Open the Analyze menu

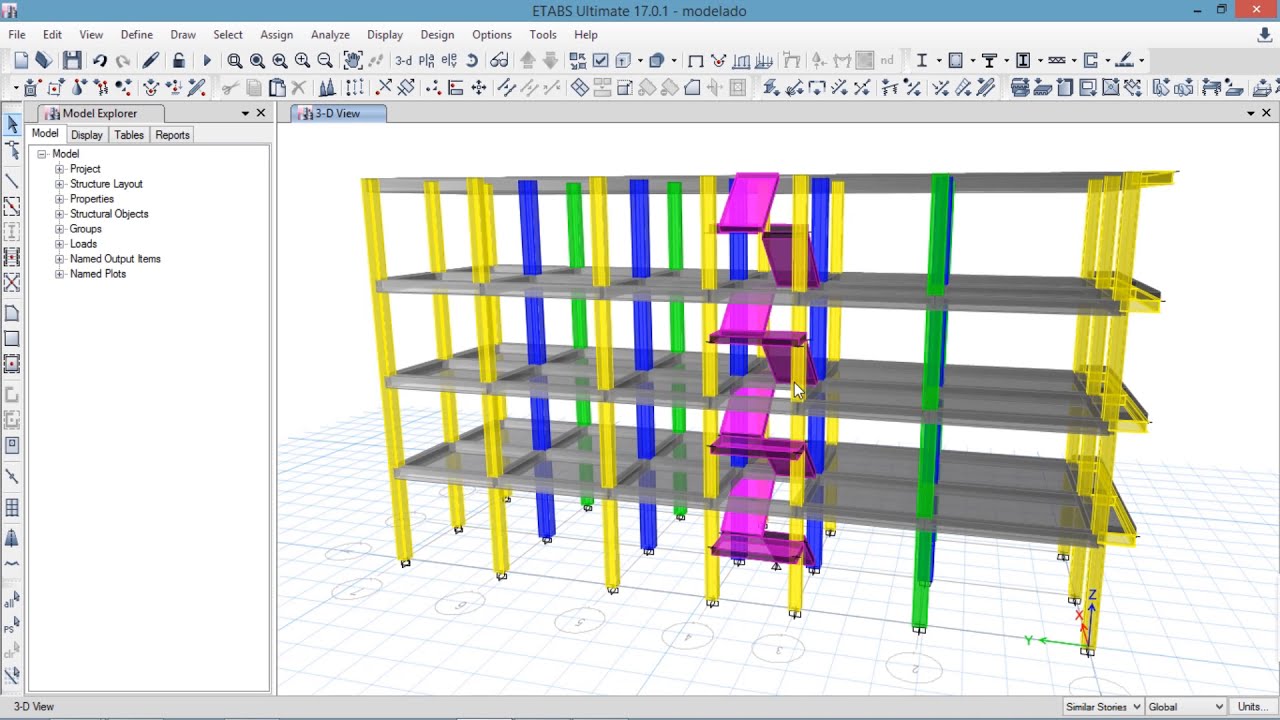[330, 34]
